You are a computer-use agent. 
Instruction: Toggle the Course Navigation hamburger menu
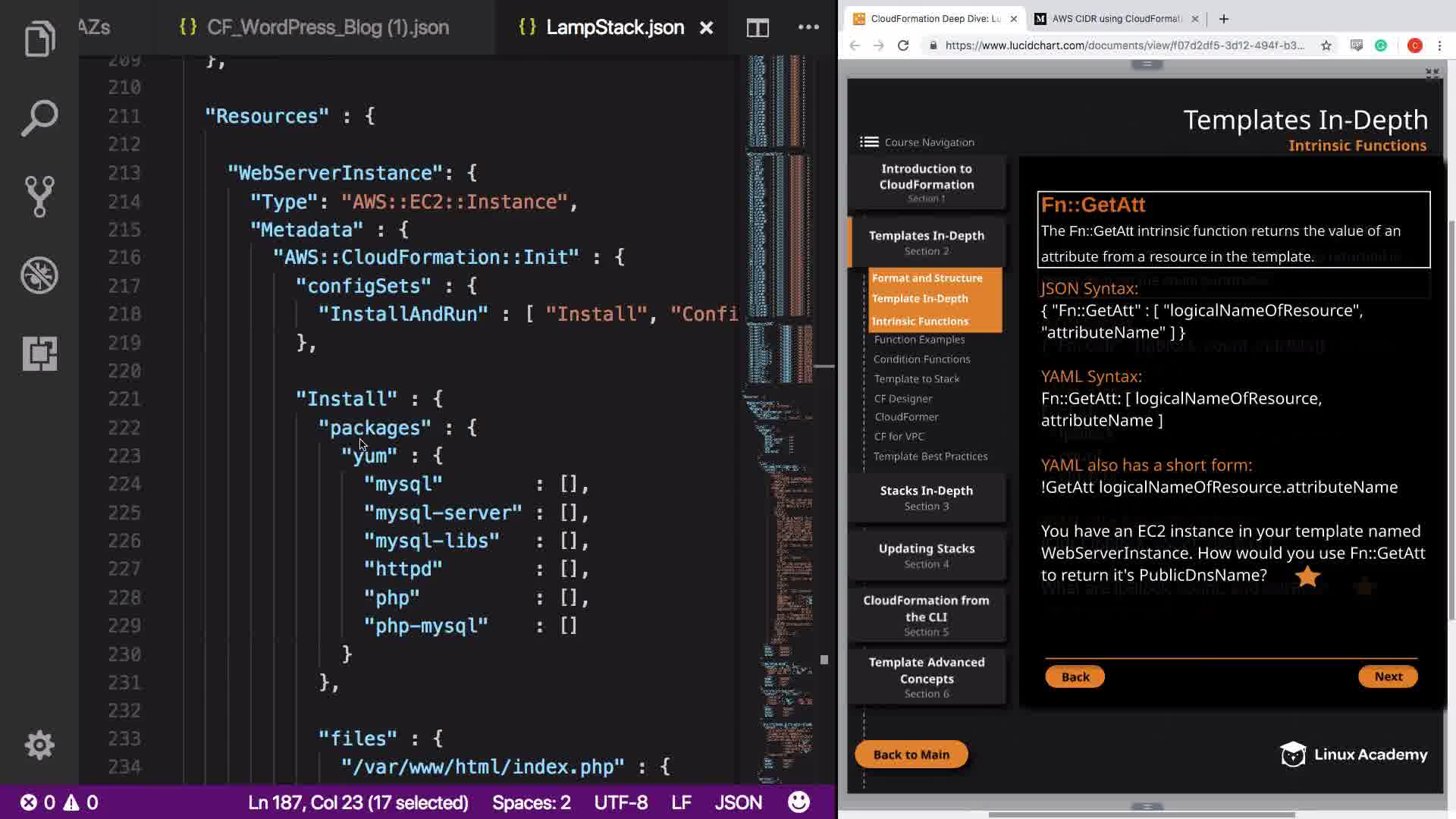coord(869,142)
